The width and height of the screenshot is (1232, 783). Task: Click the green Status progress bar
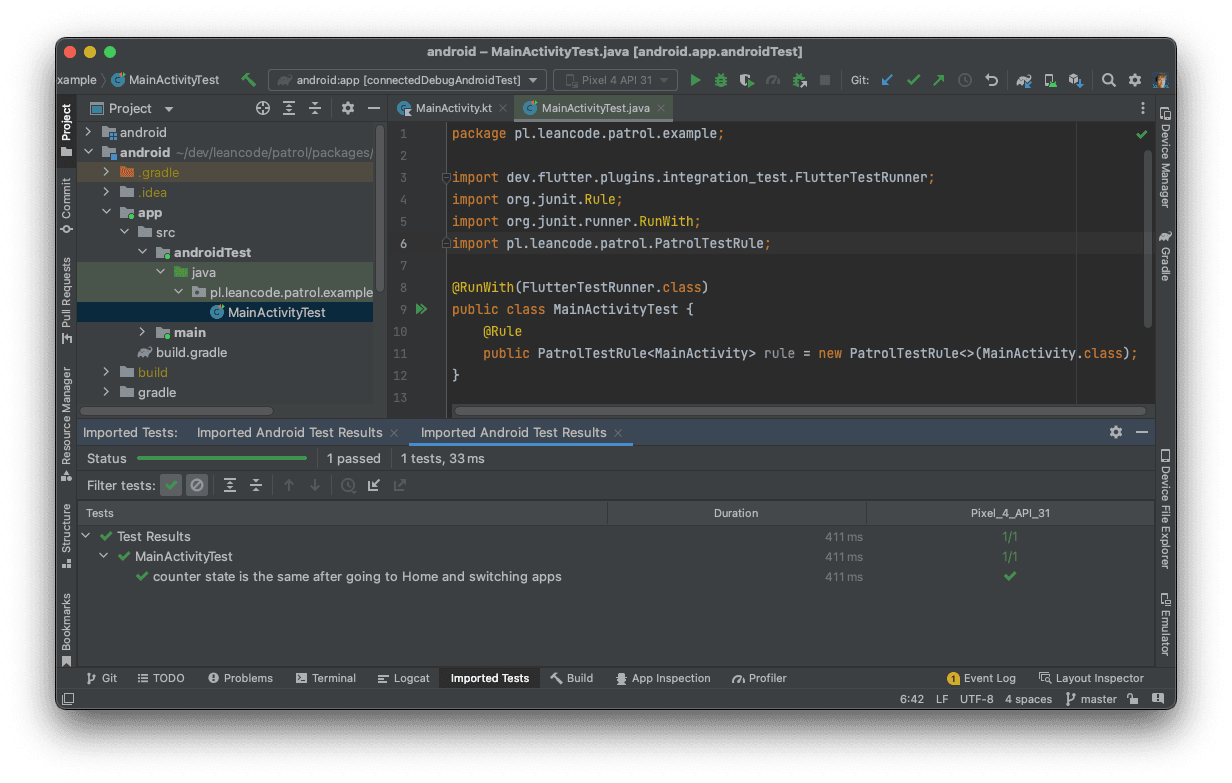[x=222, y=459]
